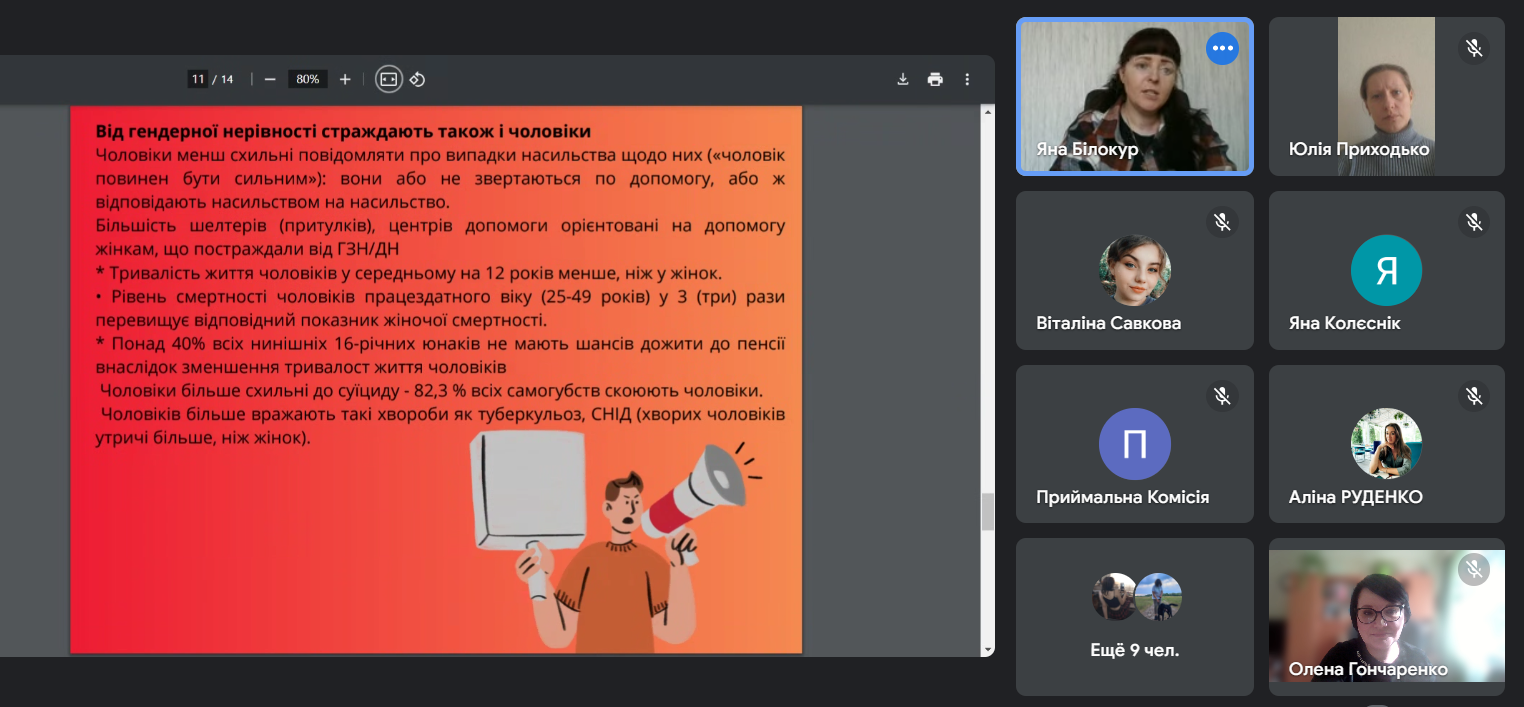Screen dimensions: 1524x707
Task: Click muted mic icon on Віталіна Савкова tile
Action: [1222, 222]
